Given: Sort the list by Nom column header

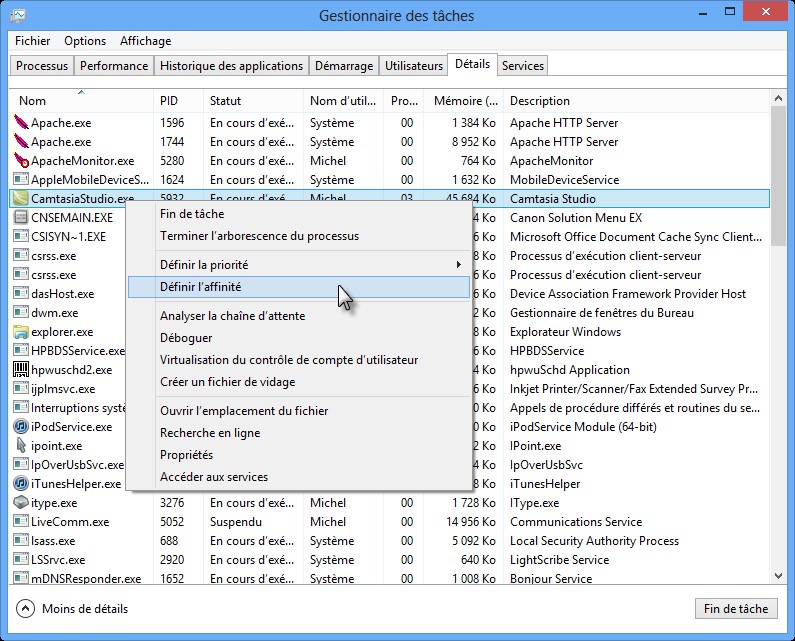Looking at the screenshot, I should (33, 101).
